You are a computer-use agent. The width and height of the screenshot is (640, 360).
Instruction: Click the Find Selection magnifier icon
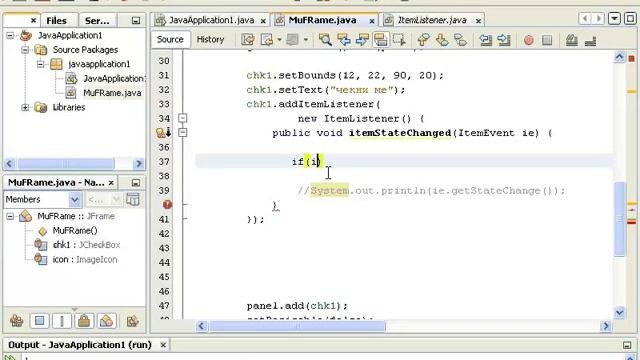[325, 40]
